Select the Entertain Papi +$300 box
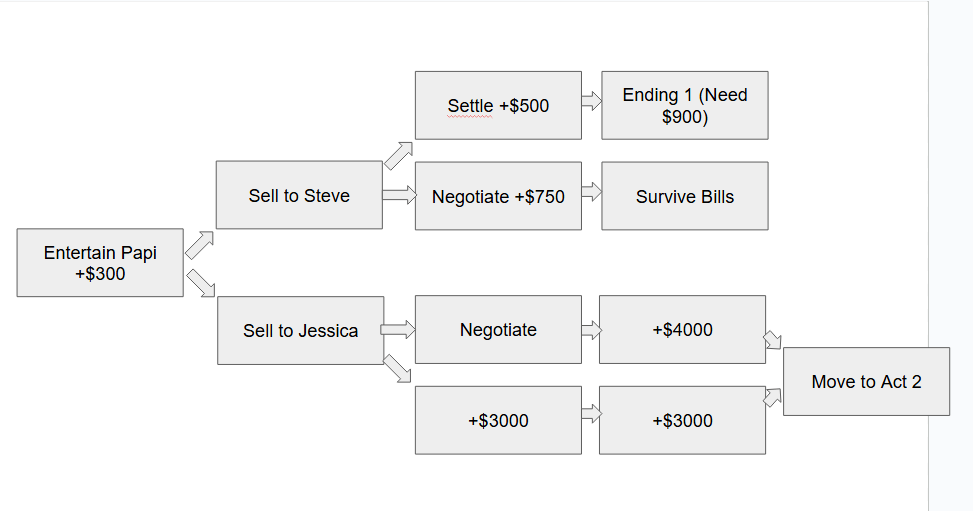Viewport: 973px width, 511px height. pos(100,262)
